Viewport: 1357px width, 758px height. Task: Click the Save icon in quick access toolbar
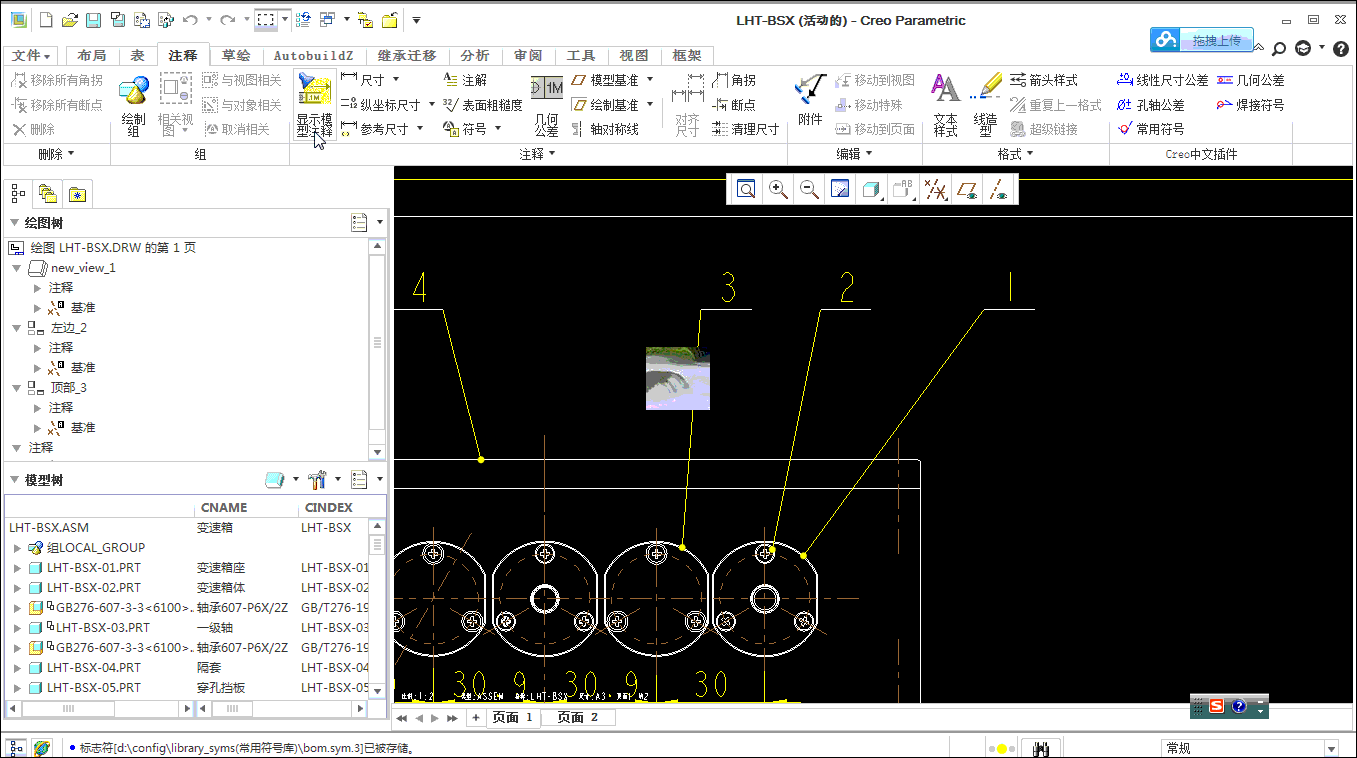click(93, 20)
